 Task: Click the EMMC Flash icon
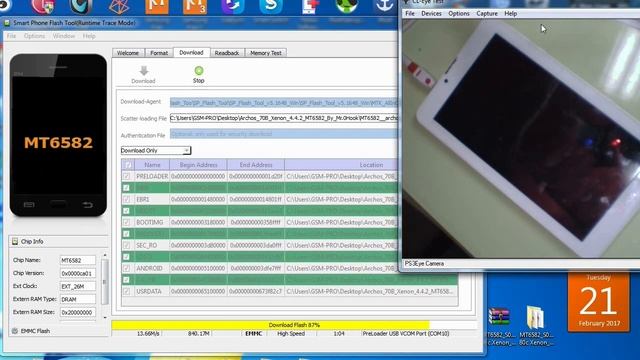15,331
